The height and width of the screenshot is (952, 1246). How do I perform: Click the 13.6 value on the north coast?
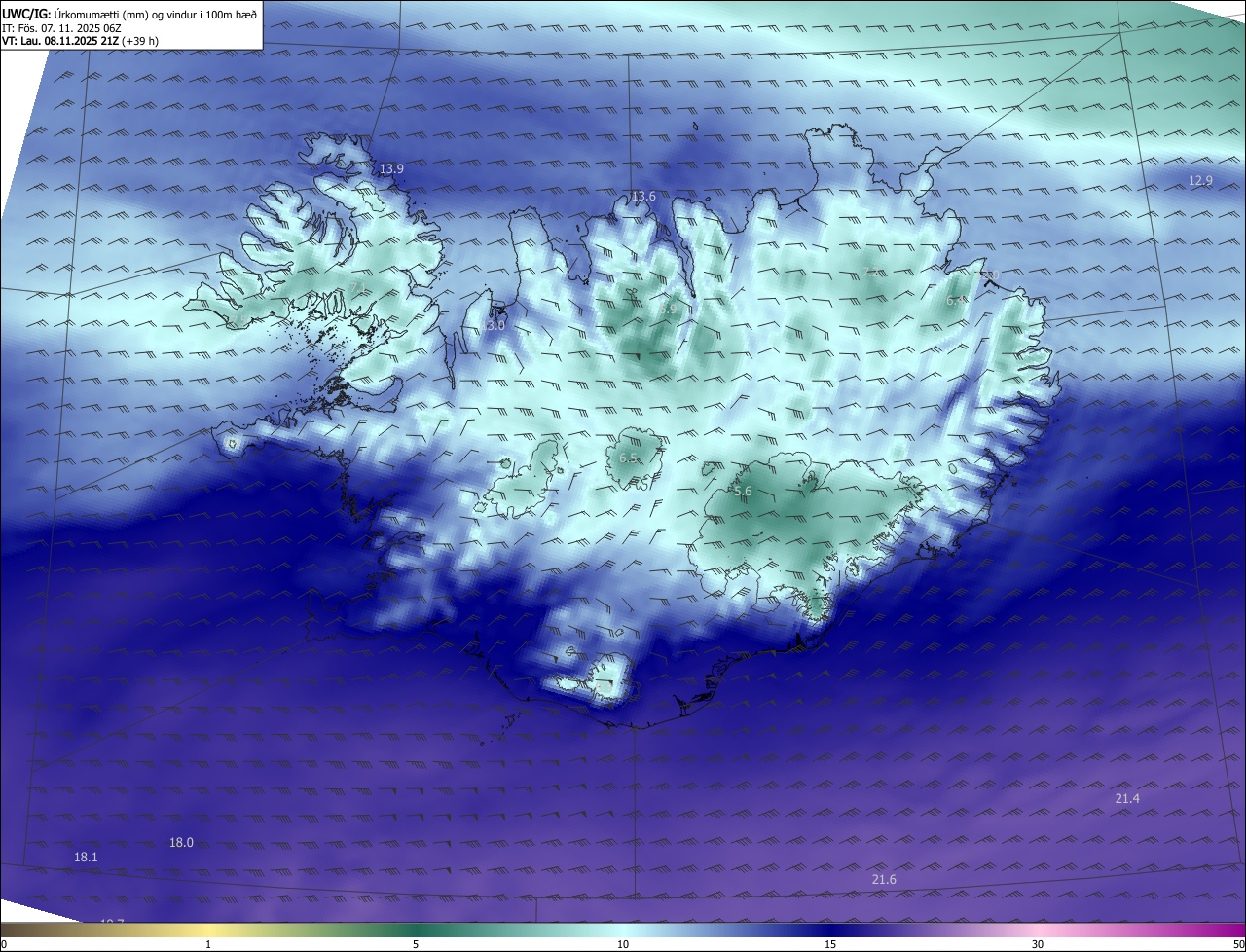click(643, 196)
